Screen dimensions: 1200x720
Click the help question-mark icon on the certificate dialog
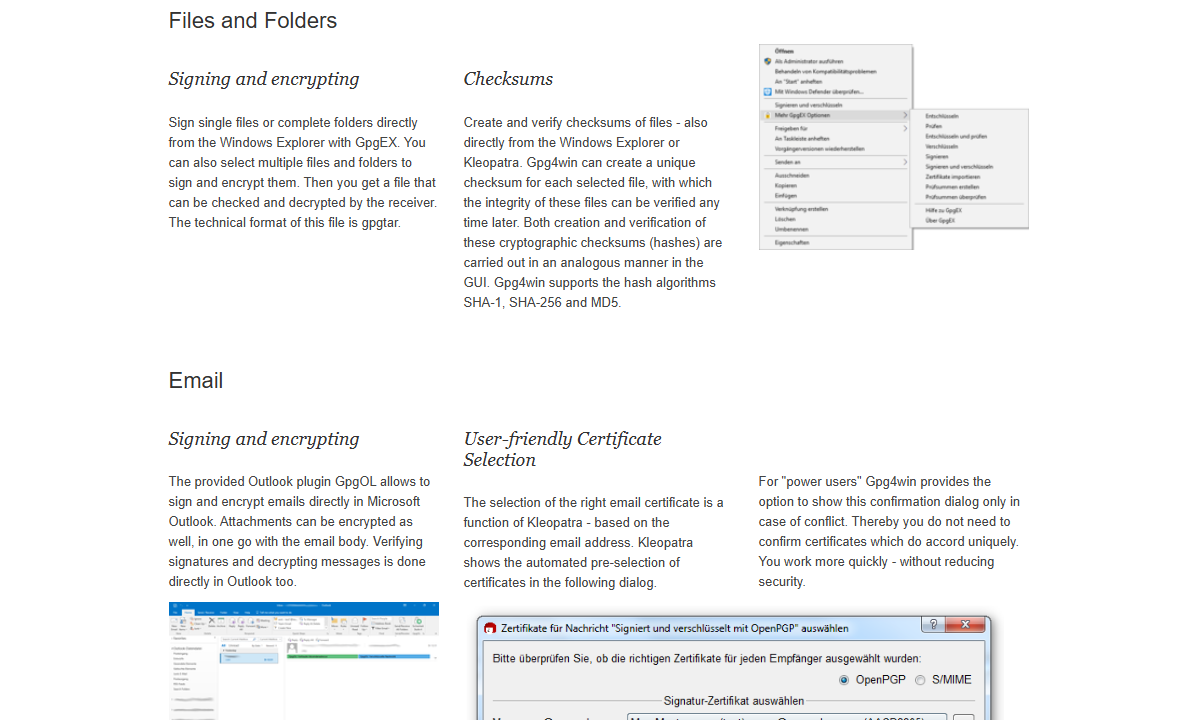[933, 625]
